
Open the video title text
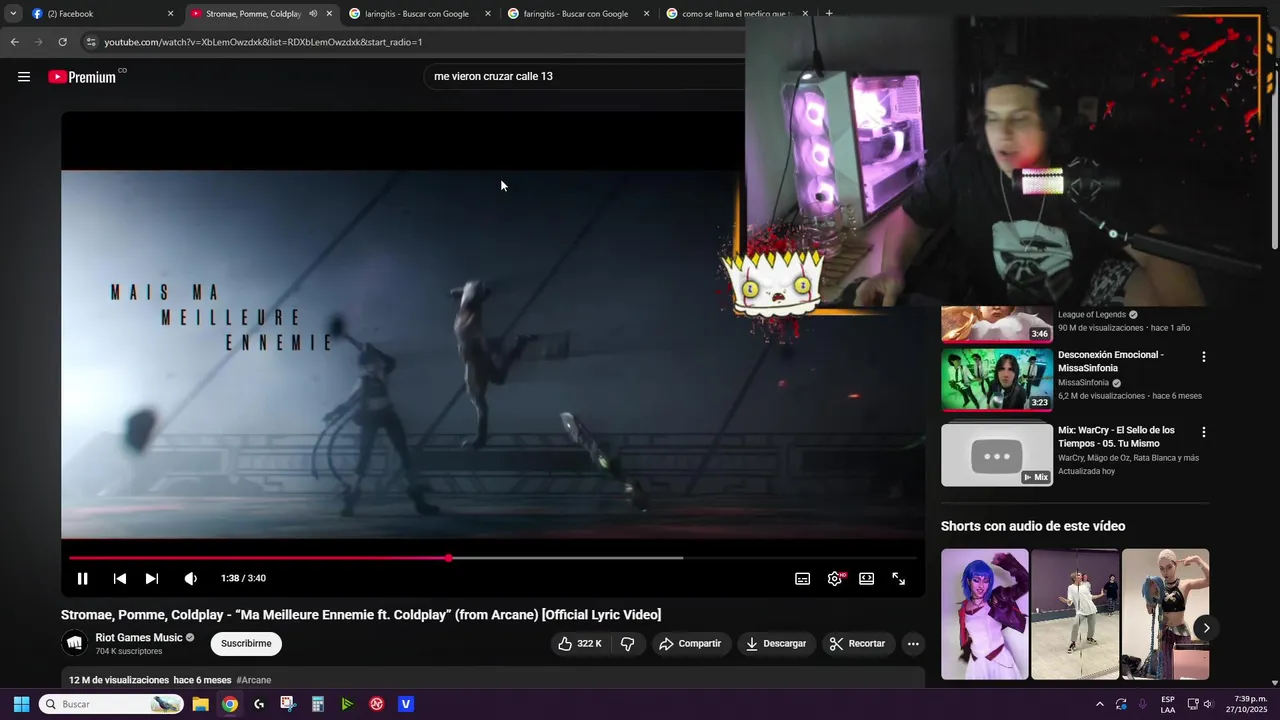[x=361, y=615]
